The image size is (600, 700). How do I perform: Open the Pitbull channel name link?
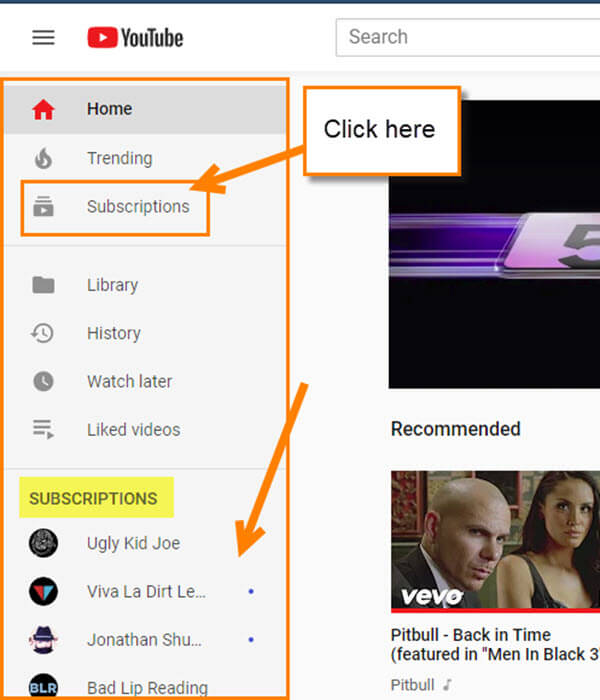click(412, 684)
